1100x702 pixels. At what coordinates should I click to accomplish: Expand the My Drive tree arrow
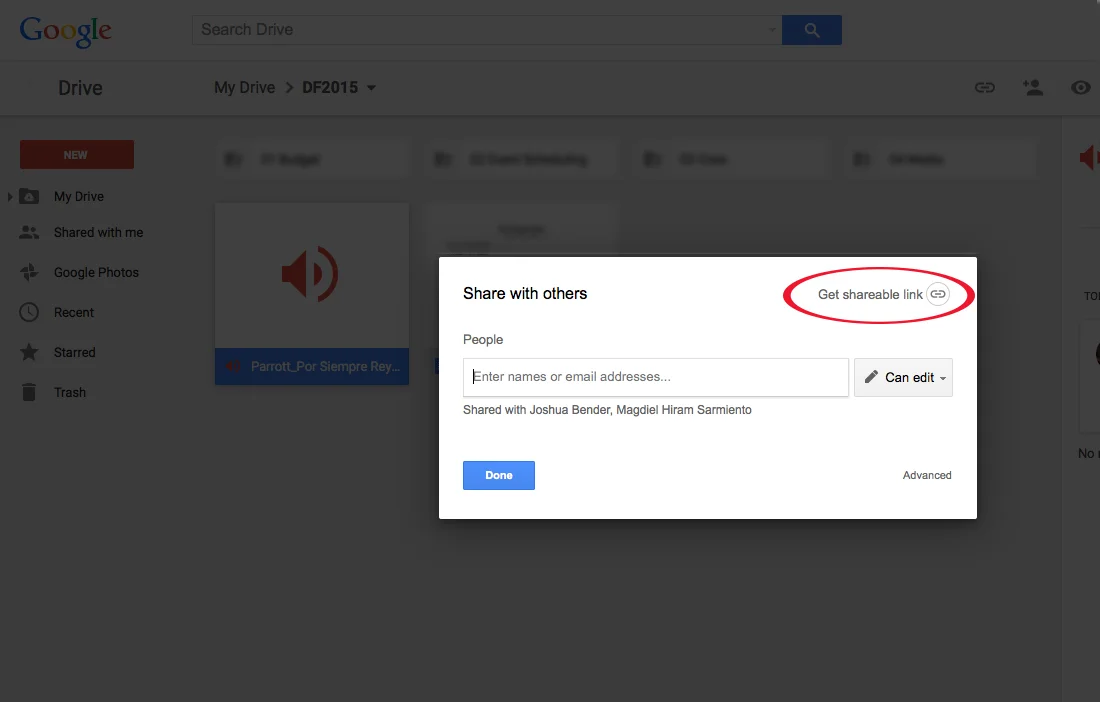click(x=10, y=197)
